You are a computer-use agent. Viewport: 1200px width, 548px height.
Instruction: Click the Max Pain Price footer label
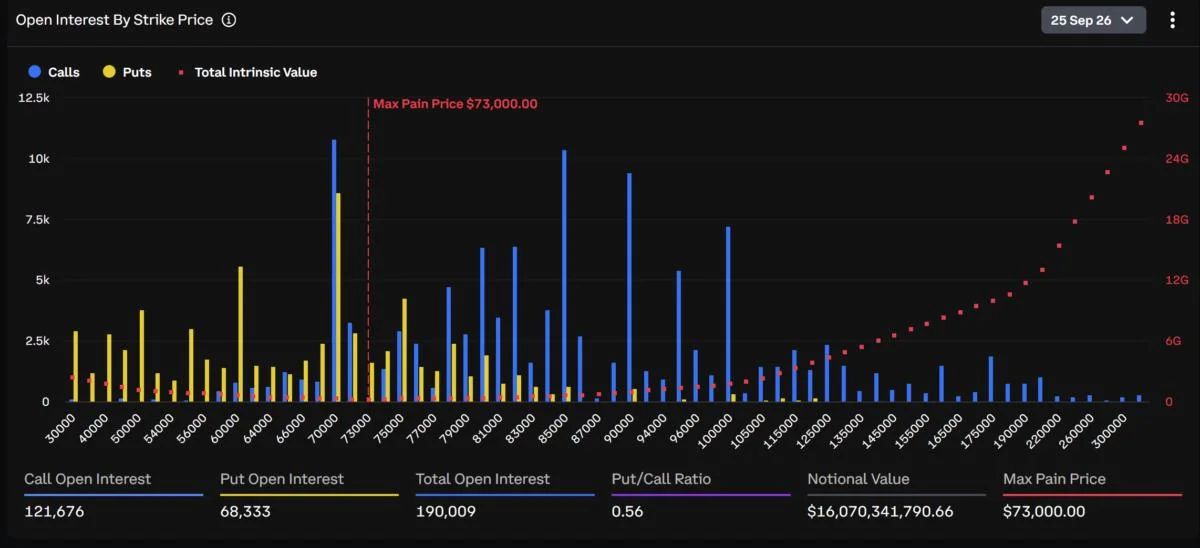(x=1055, y=479)
